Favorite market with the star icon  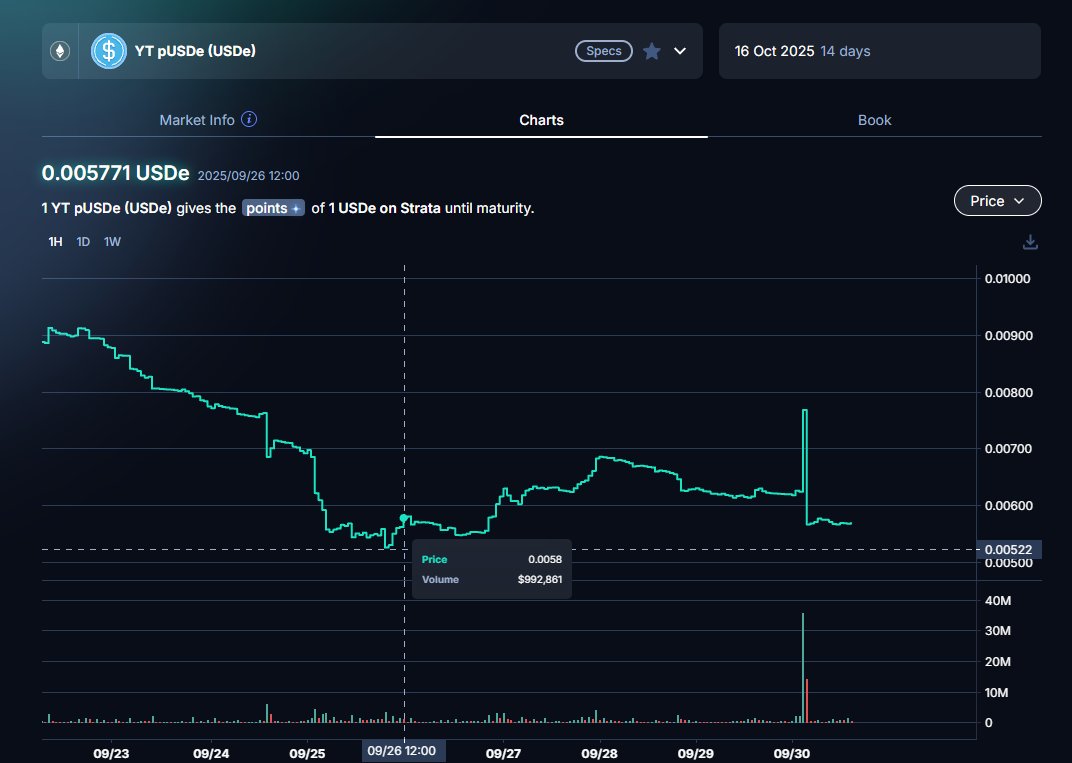pyautogui.click(x=652, y=51)
